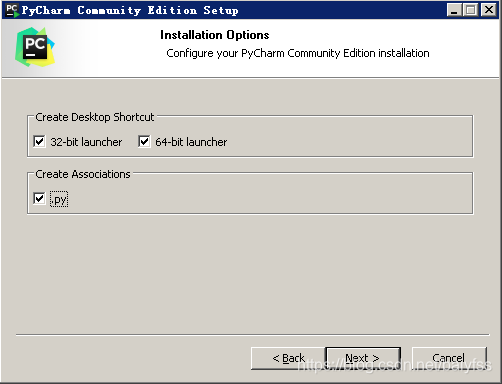Toggle the 64-bit launcher checkbox
Image resolution: width=502 pixels, height=384 pixels.
pyautogui.click(x=144, y=142)
